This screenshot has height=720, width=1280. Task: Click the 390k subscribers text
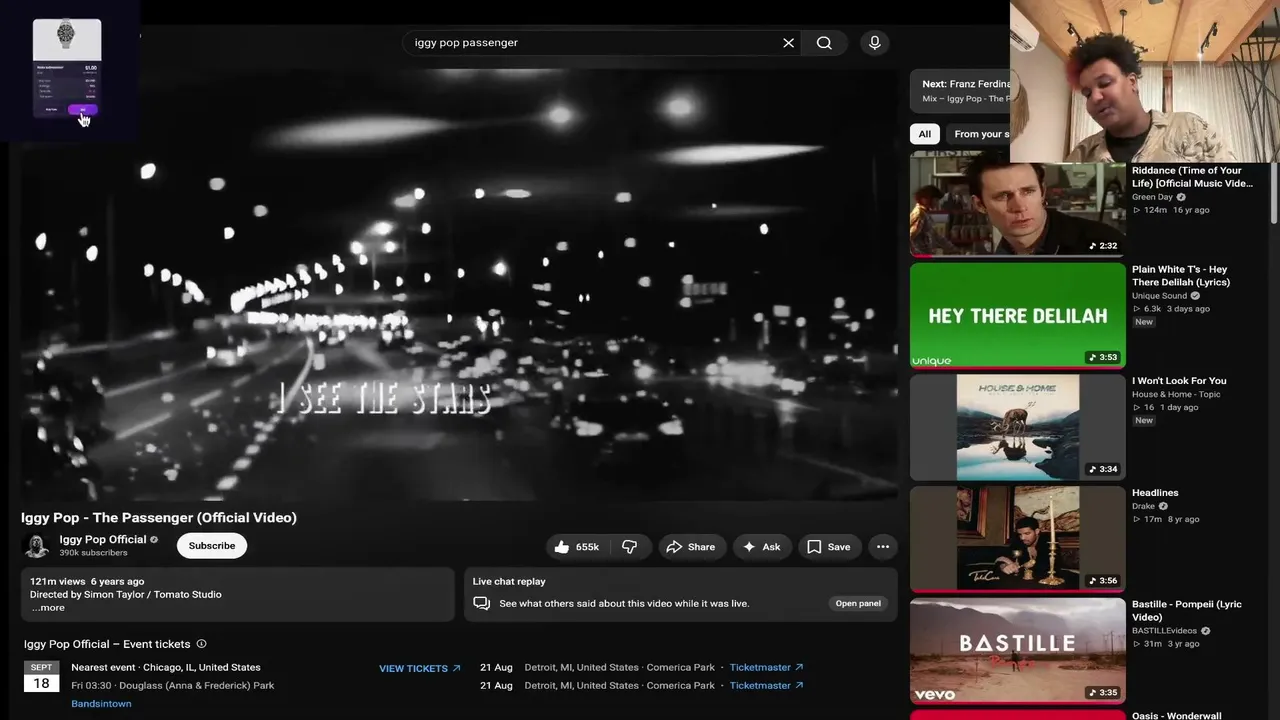(x=93, y=553)
